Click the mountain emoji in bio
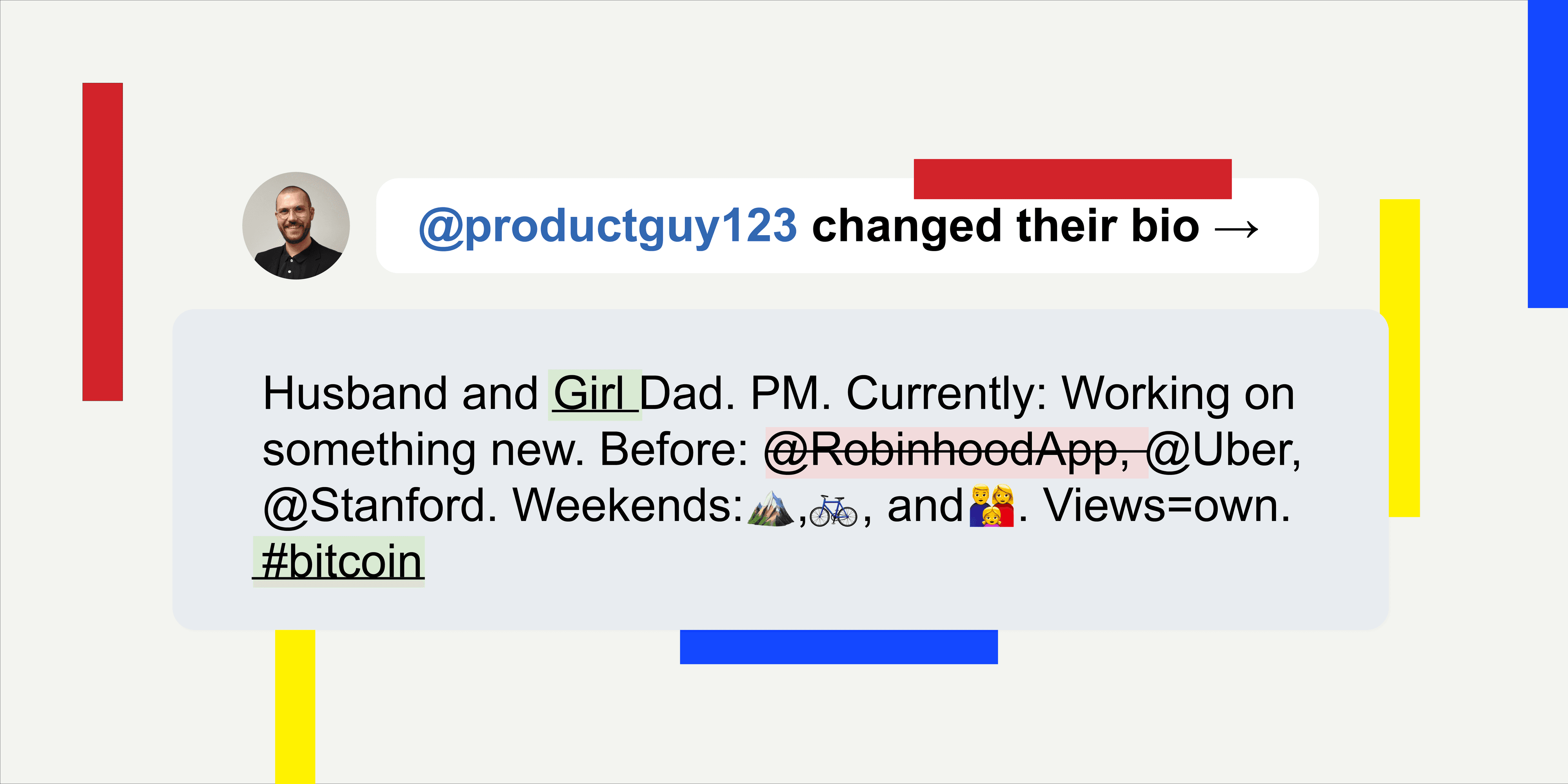Viewport: 1568px width, 784px height. pos(770,506)
